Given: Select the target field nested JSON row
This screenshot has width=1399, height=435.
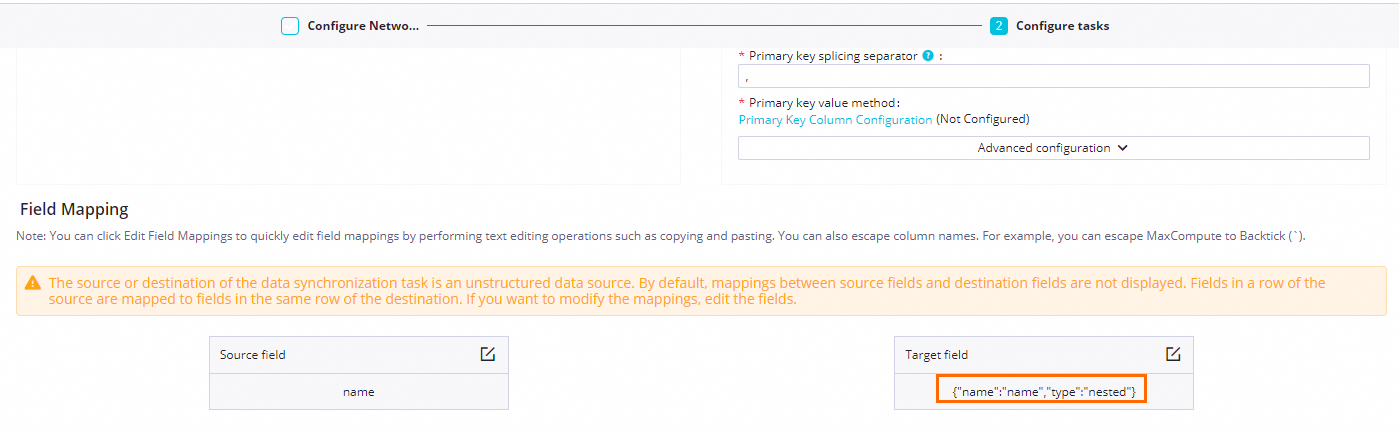Looking at the screenshot, I should tap(1042, 391).
